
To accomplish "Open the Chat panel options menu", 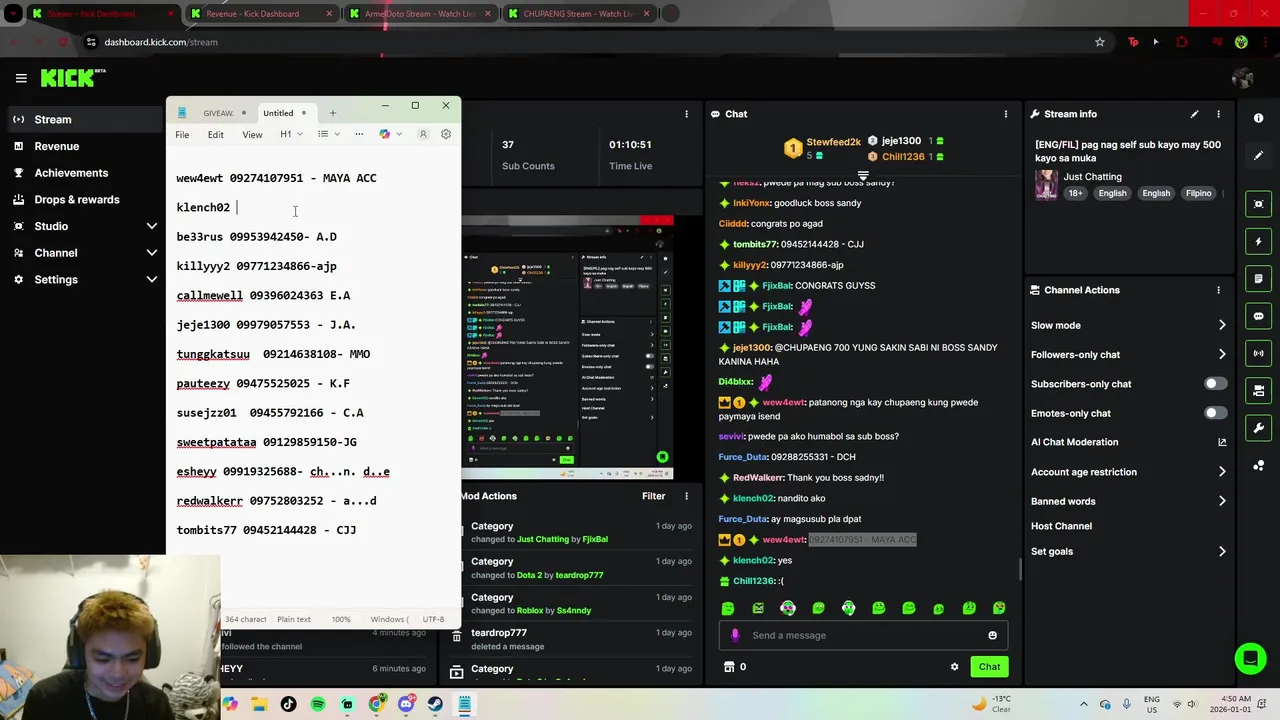I will 1006,114.
